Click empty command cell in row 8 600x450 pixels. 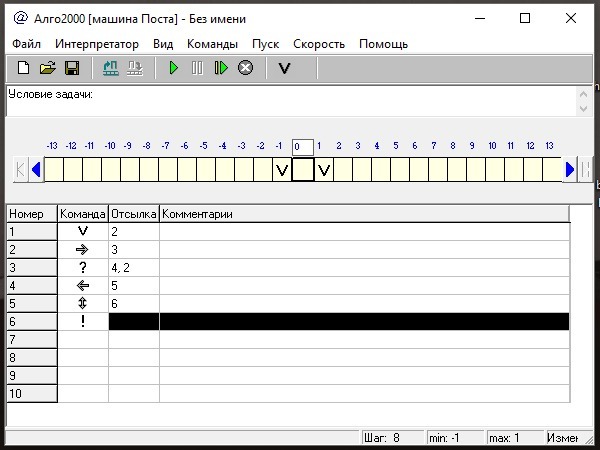click(83, 357)
